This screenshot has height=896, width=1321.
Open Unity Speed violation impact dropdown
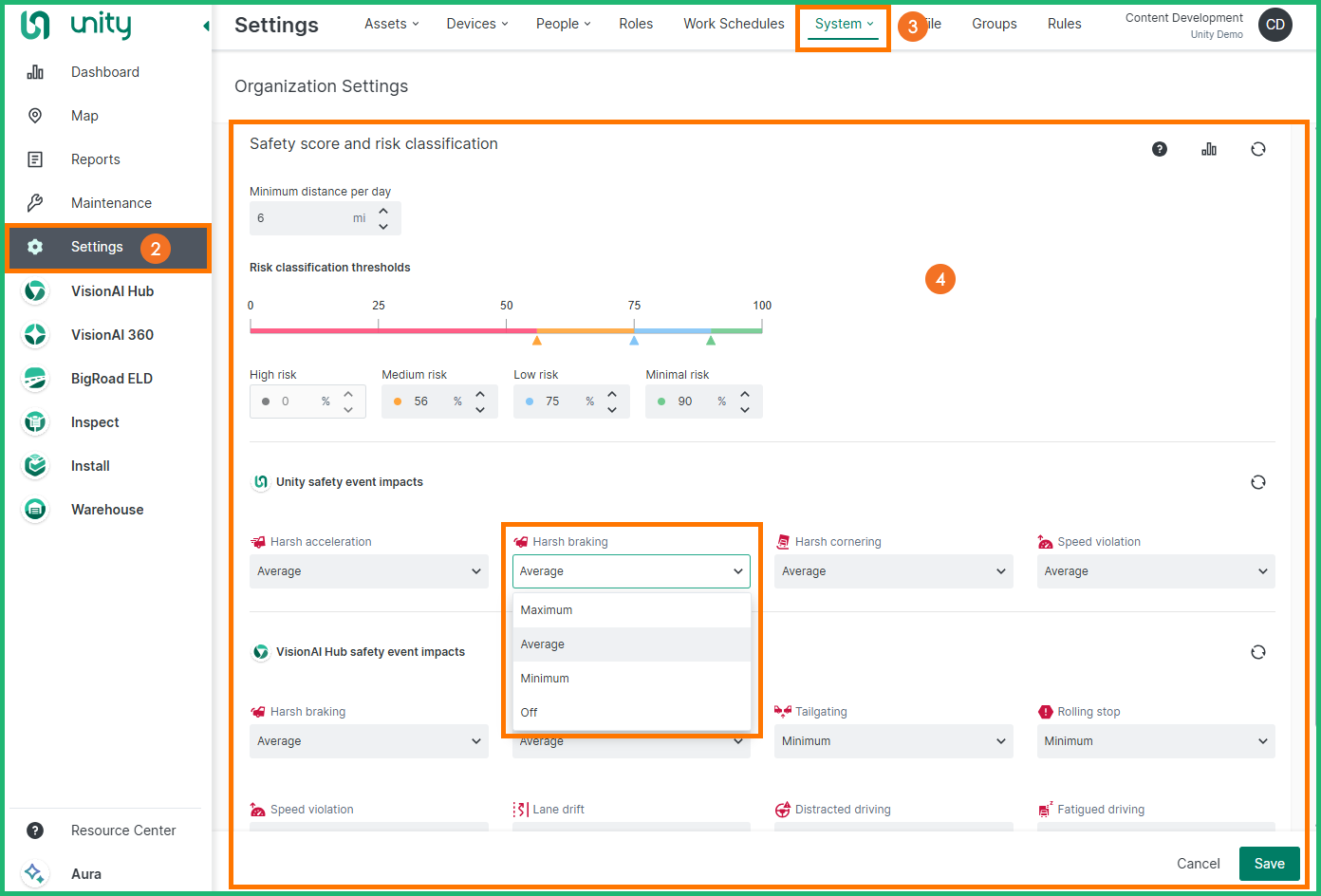coord(1155,571)
